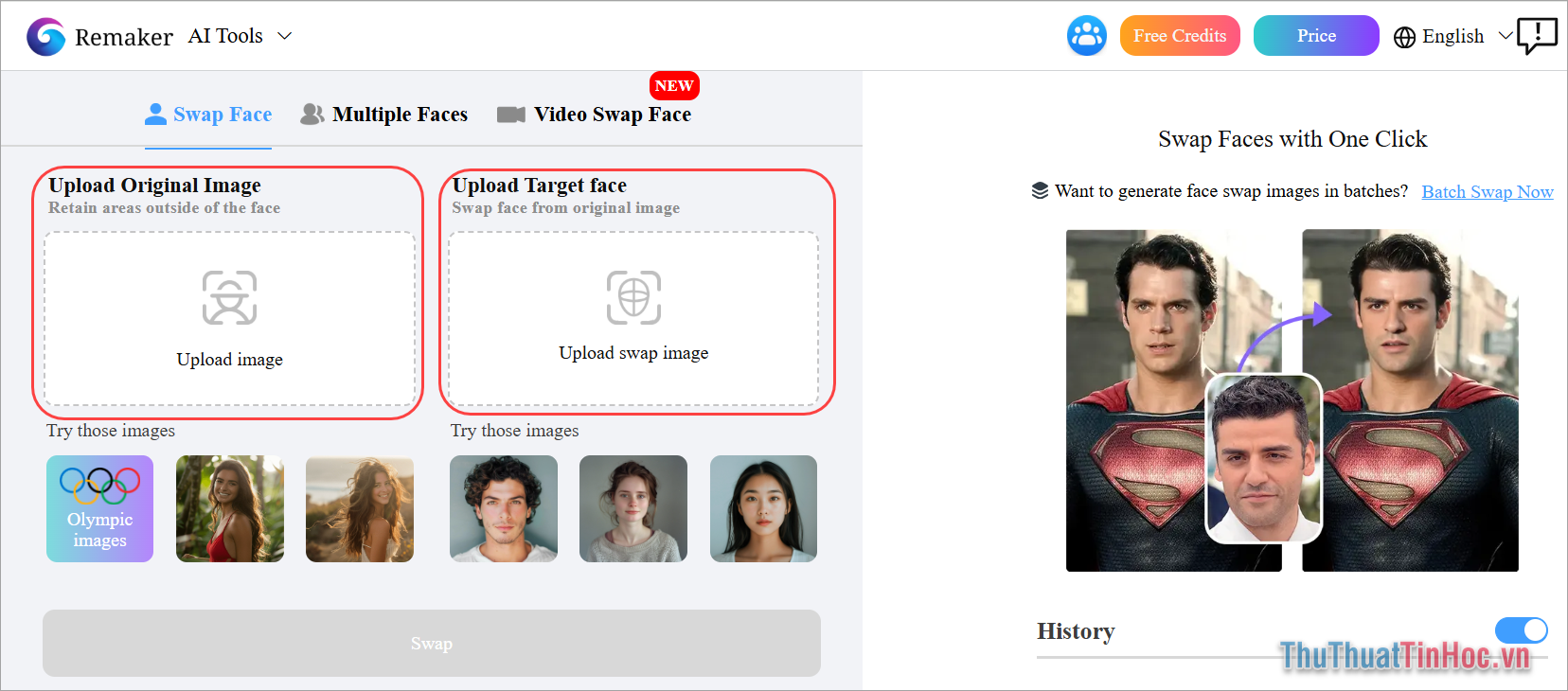Viewport: 1568px width, 691px height.
Task: Click the single person Swap Face icon
Action: (155, 115)
